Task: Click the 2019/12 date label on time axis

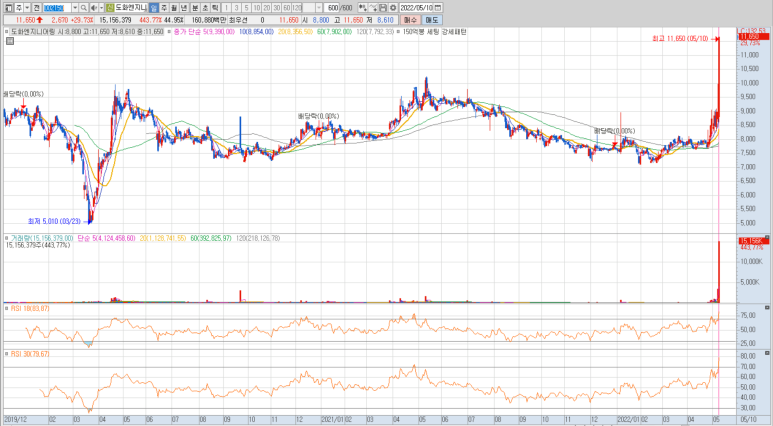Action: coord(15,420)
